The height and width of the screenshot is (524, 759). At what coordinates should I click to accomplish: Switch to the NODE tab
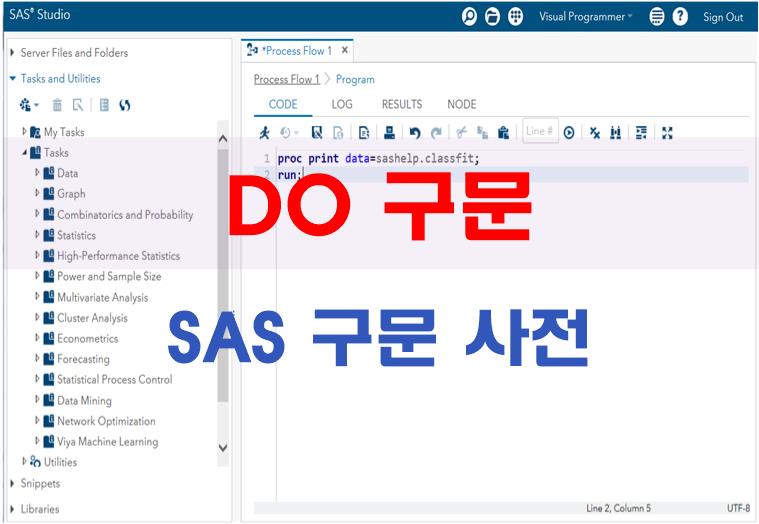tap(461, 104)
